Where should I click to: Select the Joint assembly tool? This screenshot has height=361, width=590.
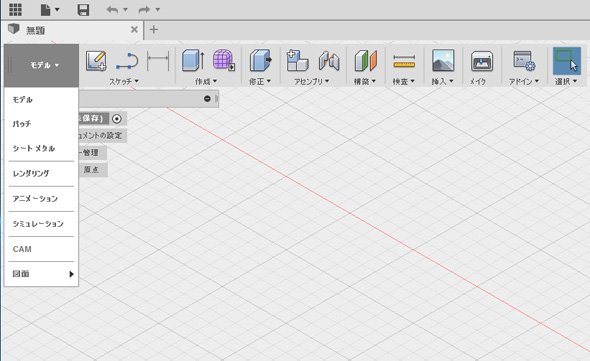click(329, 61)
